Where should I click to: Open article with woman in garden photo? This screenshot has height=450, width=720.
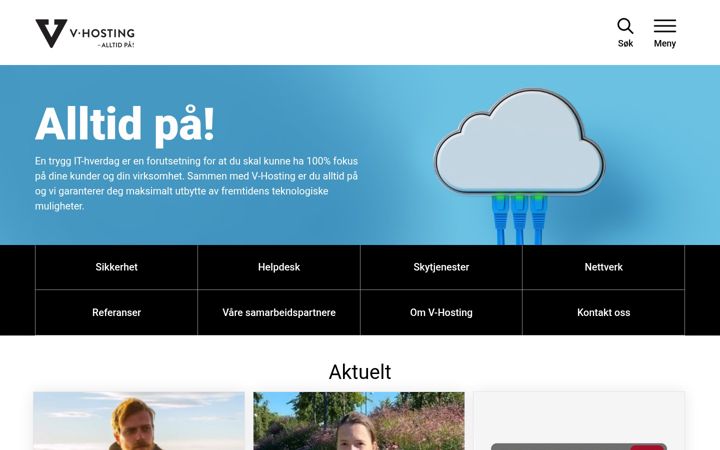pyautogui.click(x=359, y=421)
